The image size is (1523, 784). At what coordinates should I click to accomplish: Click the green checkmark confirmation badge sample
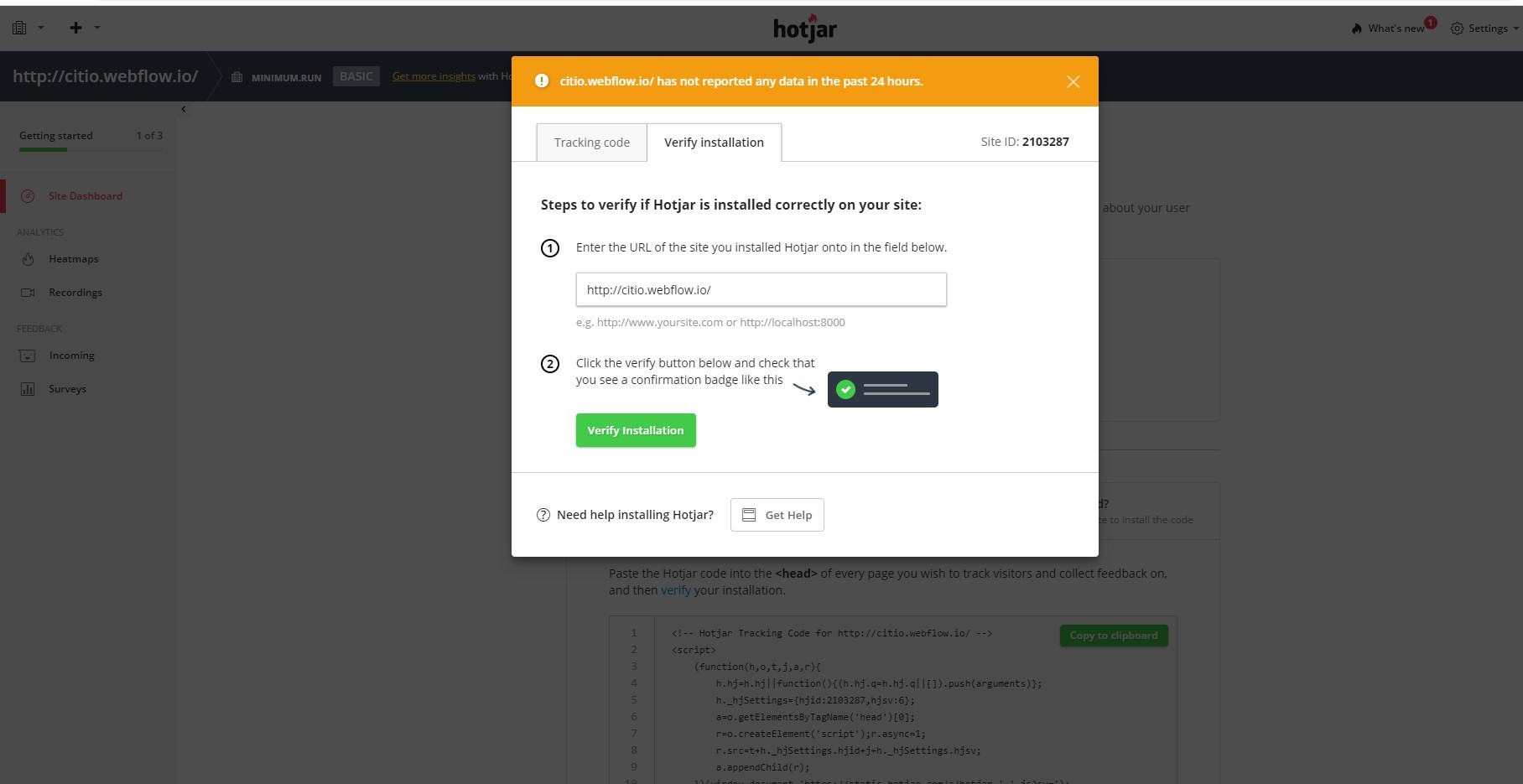(883, 390)
